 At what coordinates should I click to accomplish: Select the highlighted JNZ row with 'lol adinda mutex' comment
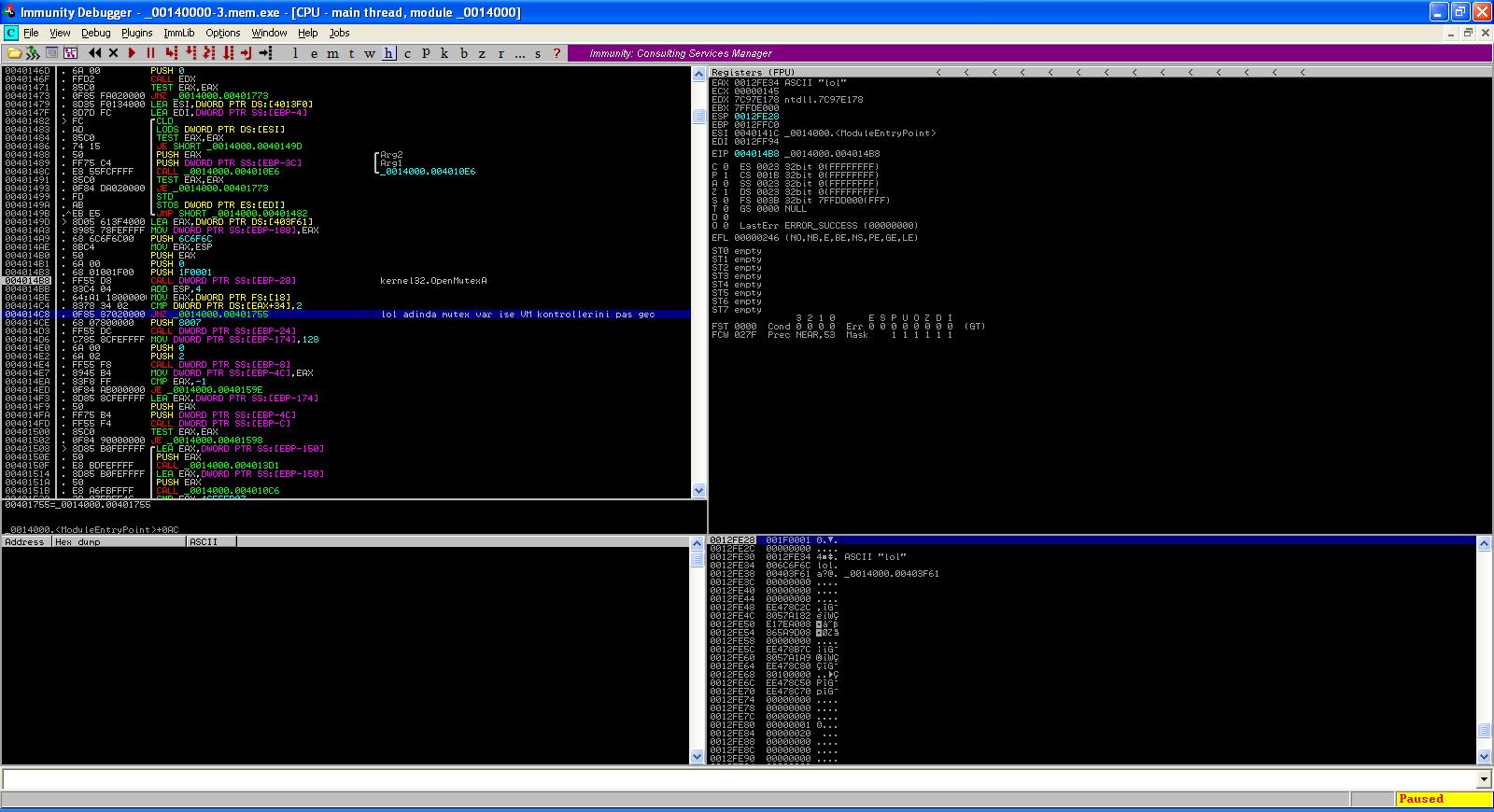pyautogui.click(x=345, y=314)
